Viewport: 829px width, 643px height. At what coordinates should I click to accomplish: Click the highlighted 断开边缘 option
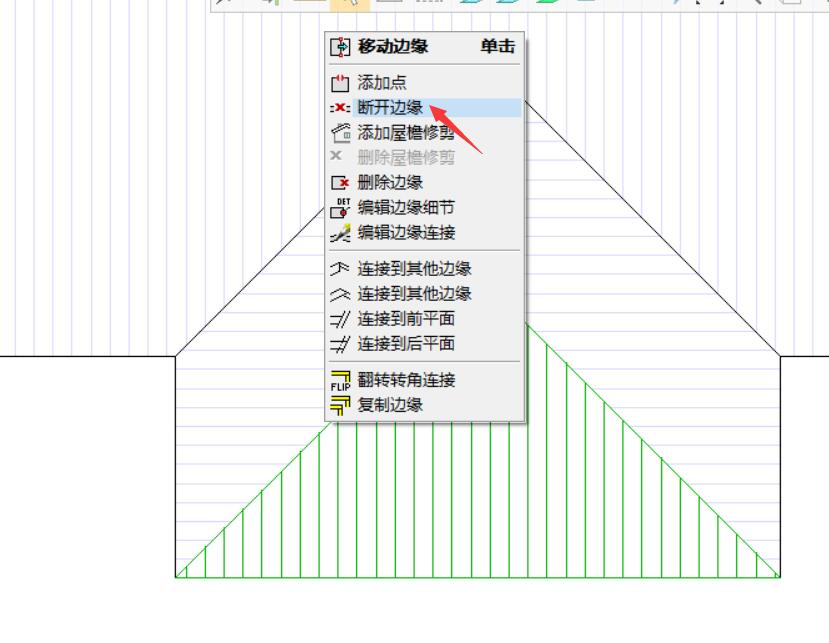(x=425, y=107)
